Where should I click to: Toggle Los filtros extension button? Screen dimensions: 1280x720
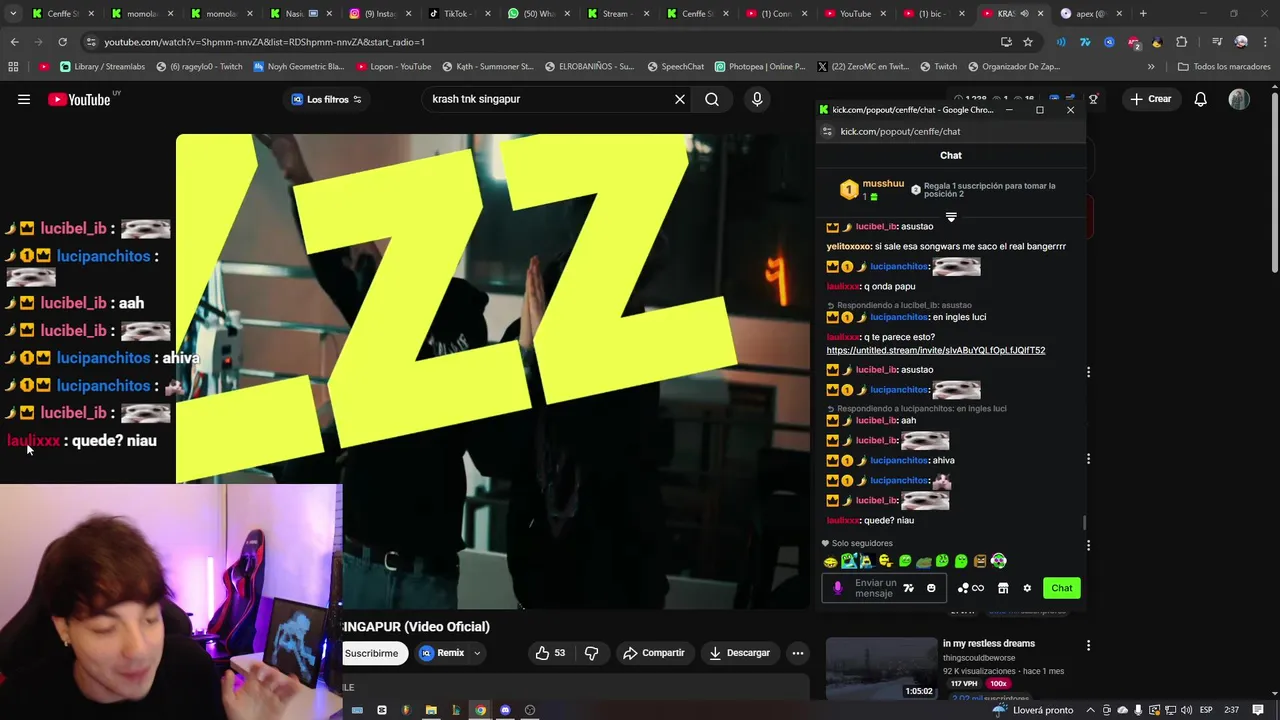[x=326, y=99]
